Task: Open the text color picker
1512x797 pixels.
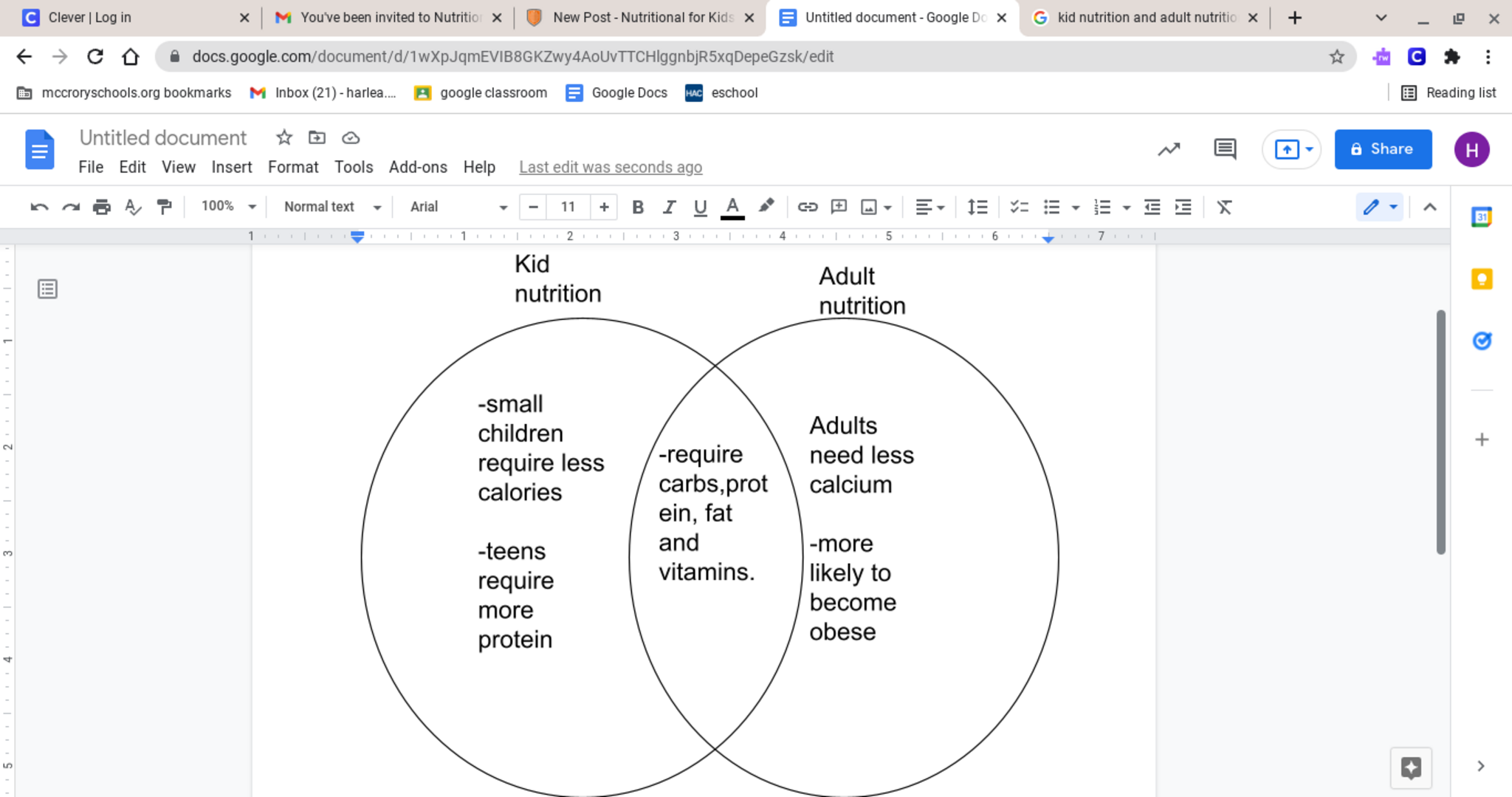Action: coord(732,208)
